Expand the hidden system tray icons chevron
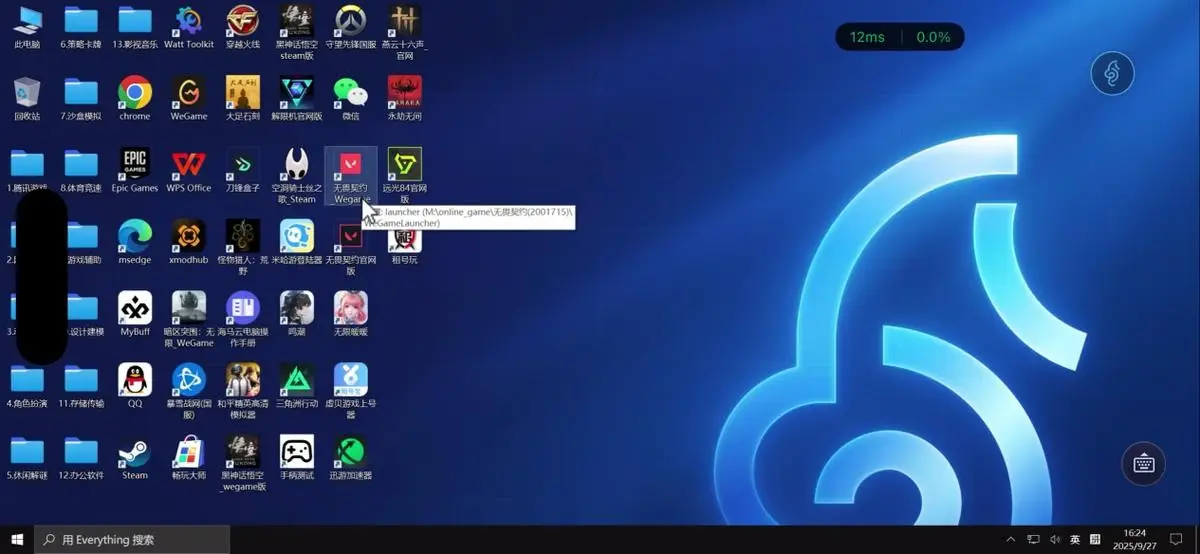The height and width of the screenshot is (554, 1200). pyautogui.click(x=1012, y=540)
